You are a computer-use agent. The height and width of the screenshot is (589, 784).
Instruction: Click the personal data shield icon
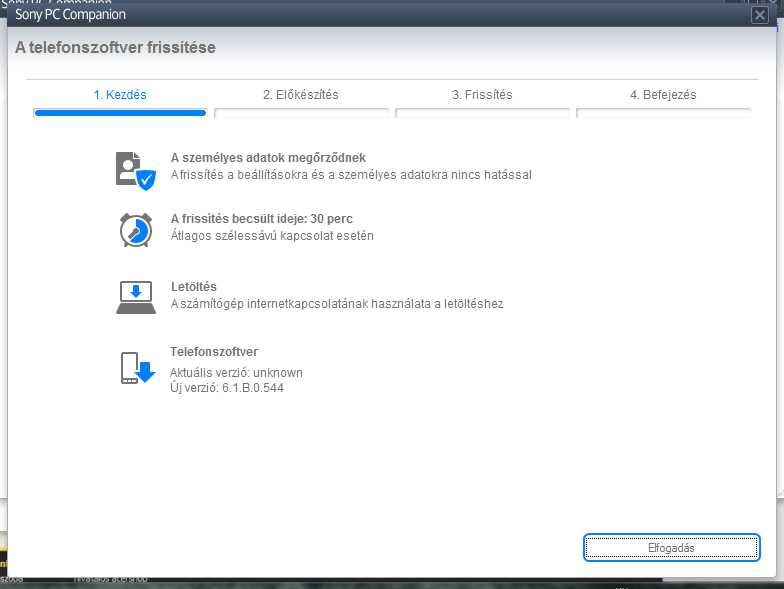(x=136, y=170)
